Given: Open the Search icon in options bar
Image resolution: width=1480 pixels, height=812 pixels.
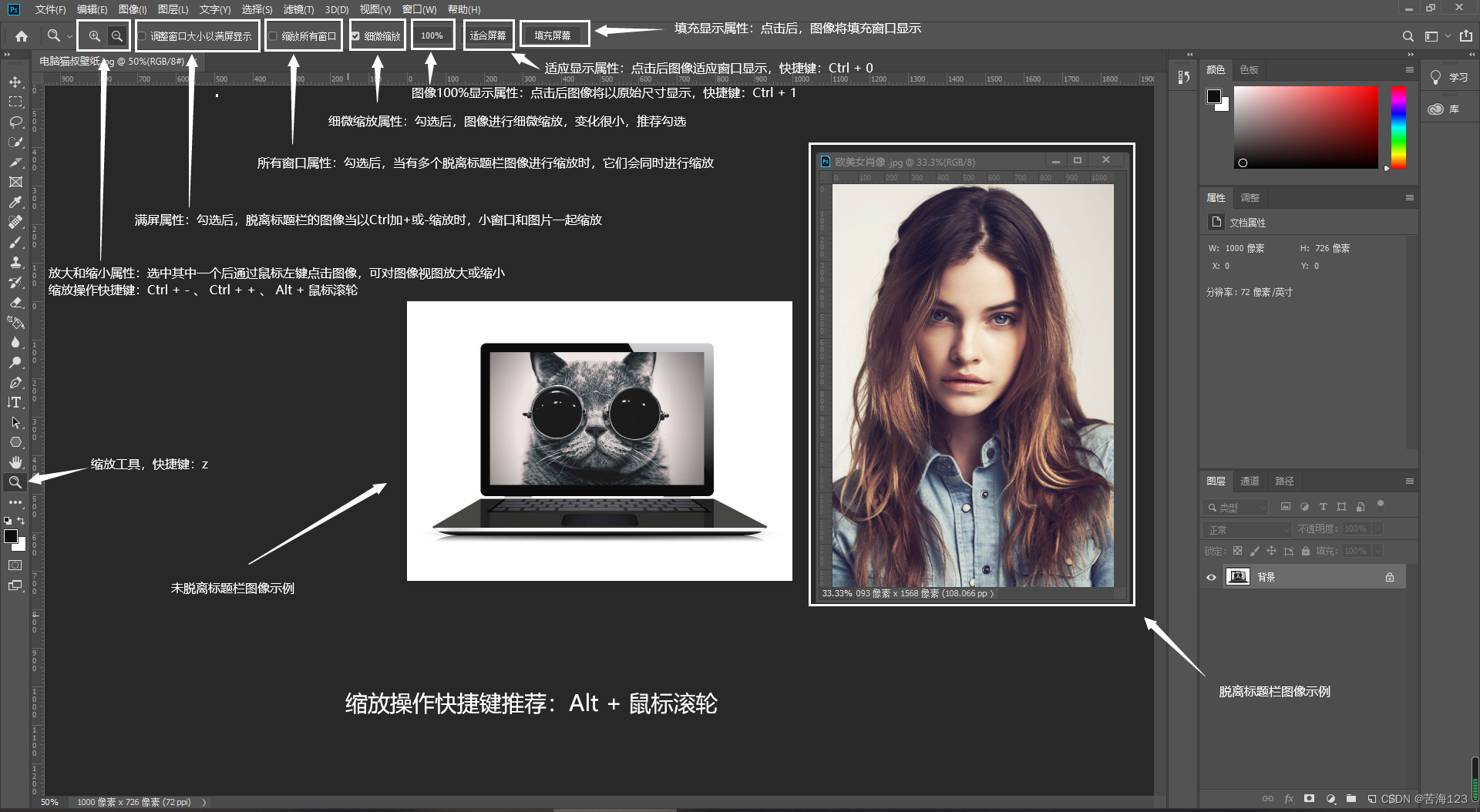Looking at the screenshot, I should coord(1408,36).
